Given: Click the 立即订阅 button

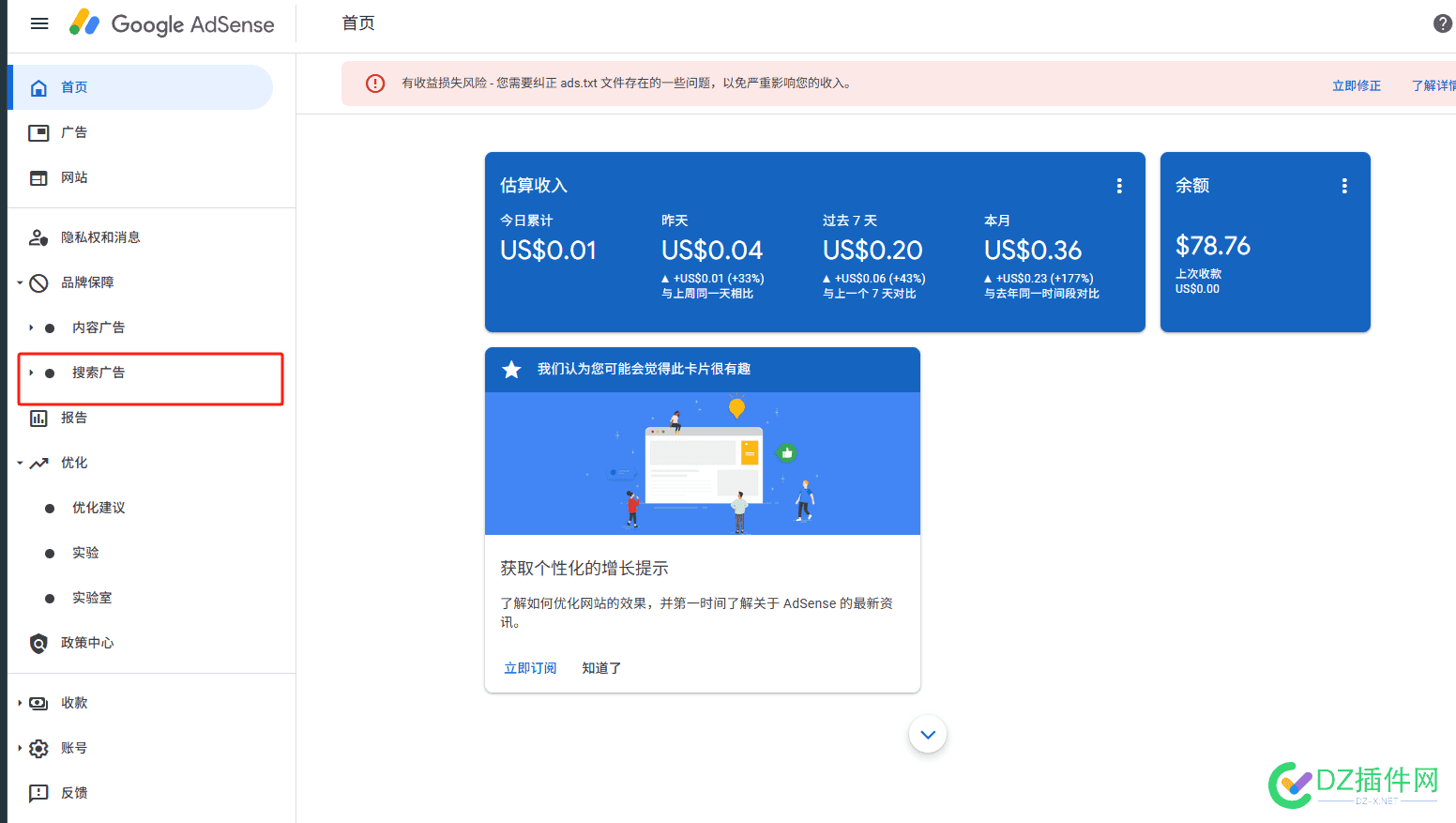Looking at the screenshot, I should [x=530, y=668].
